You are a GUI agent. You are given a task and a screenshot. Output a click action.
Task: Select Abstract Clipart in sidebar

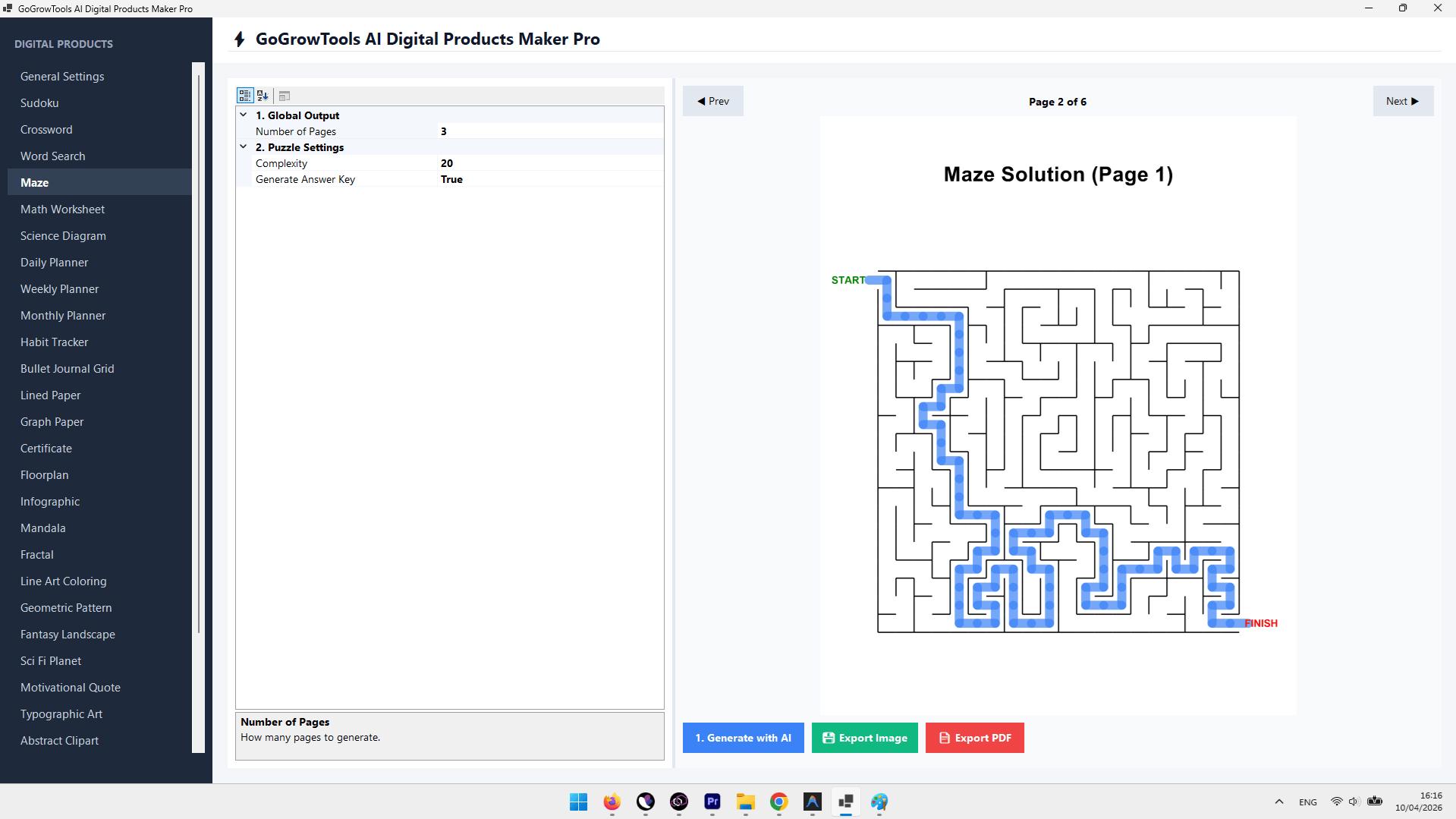click(99, 740)
